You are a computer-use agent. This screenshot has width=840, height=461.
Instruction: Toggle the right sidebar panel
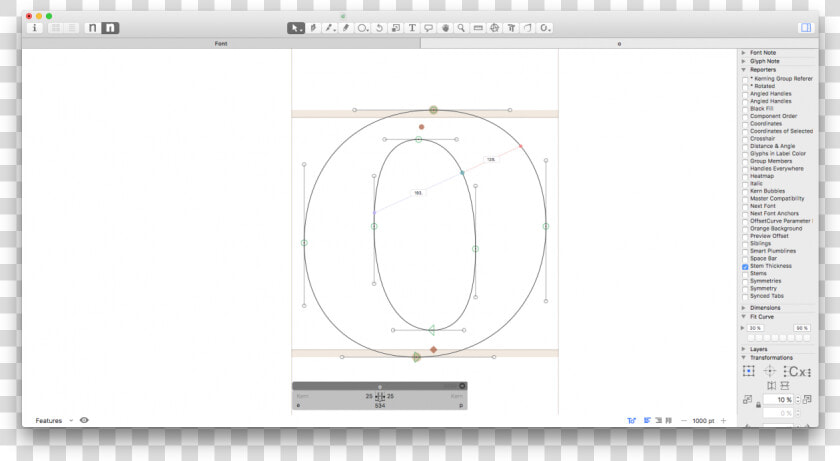click(806, 28)
